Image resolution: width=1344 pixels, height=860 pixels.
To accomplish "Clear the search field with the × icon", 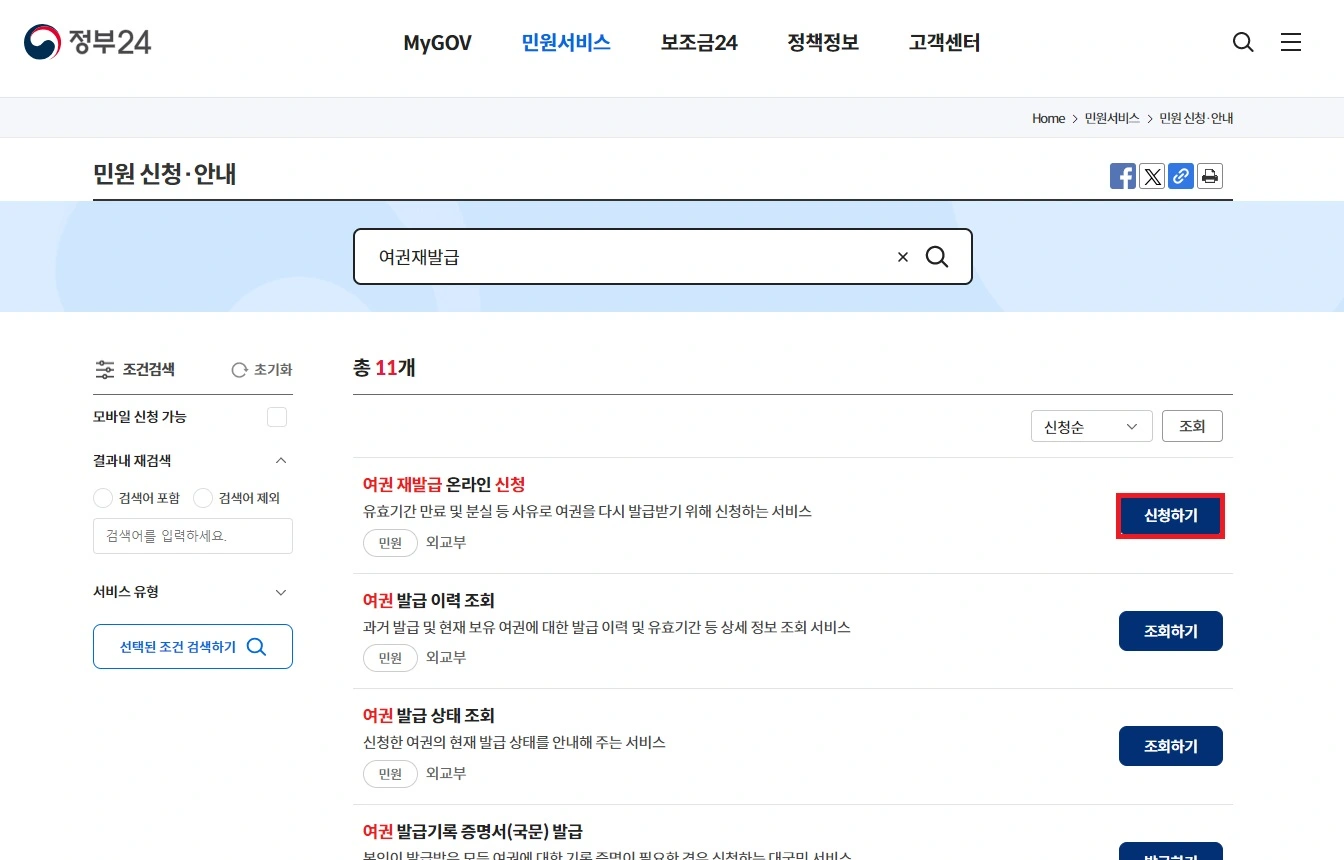I will [902, 257].
